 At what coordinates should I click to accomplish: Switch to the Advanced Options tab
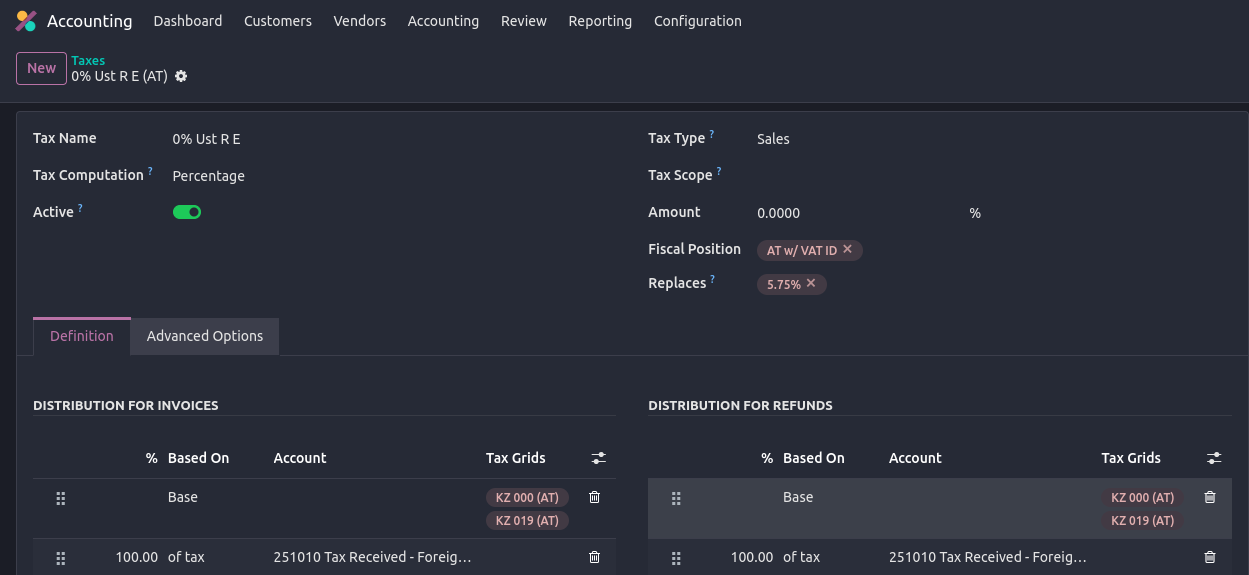click(205, 336)
